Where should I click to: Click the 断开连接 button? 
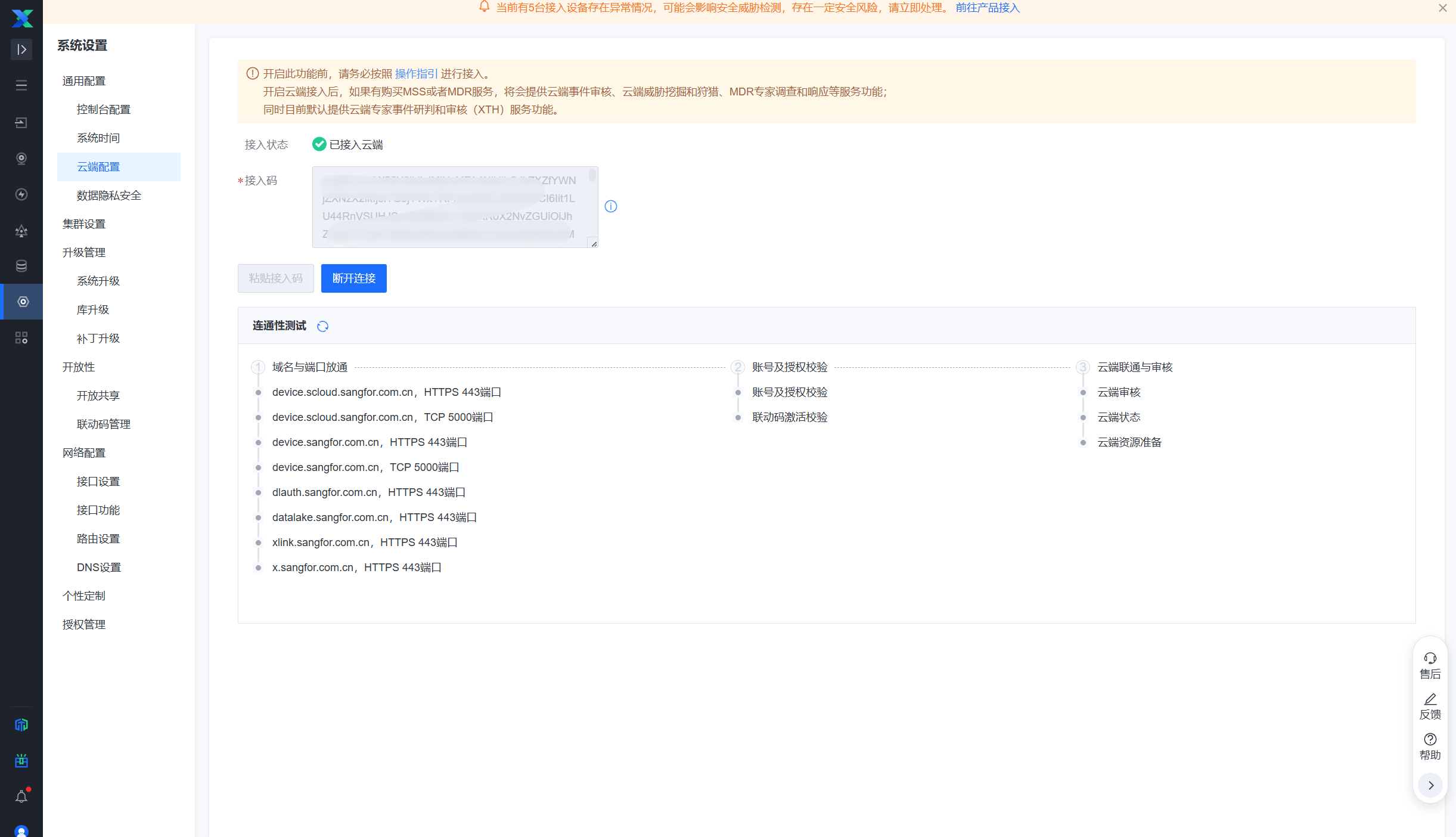[353, 278]
